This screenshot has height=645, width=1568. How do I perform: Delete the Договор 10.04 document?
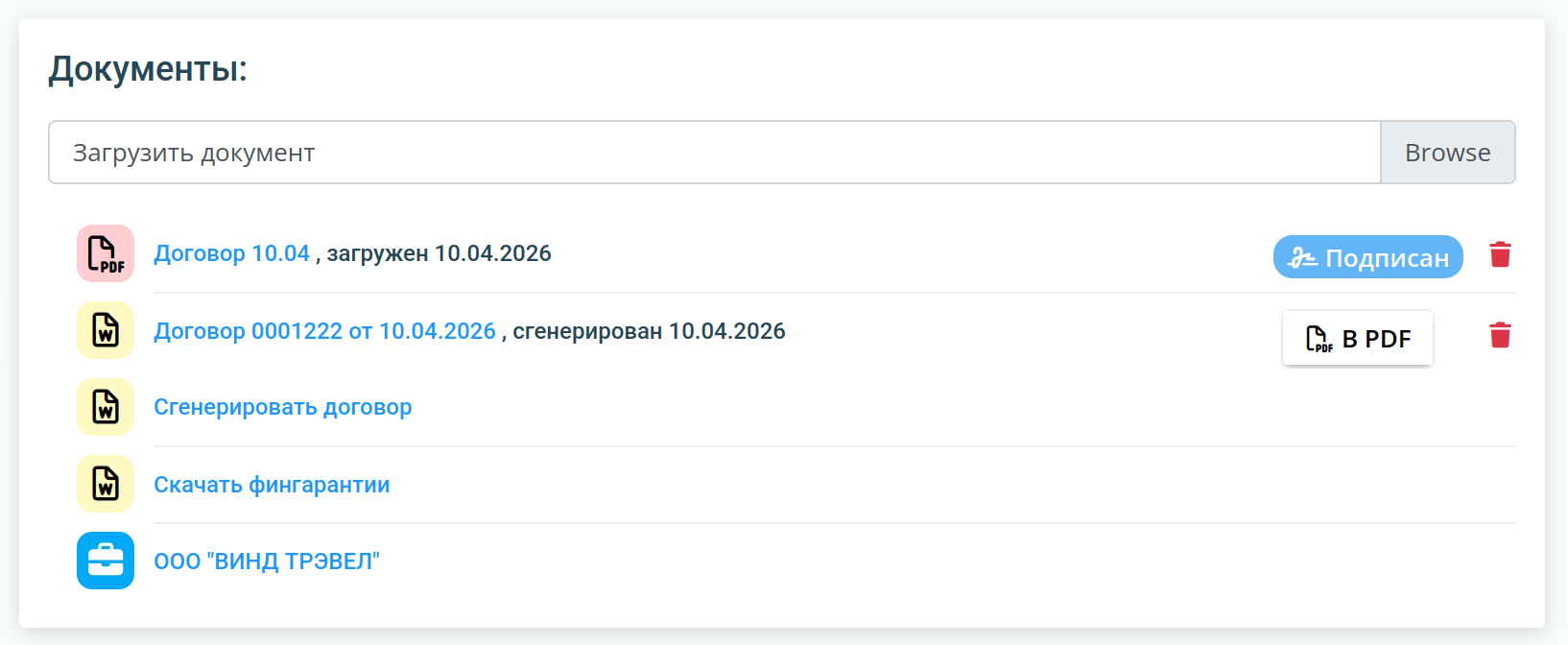point(1500,254)
